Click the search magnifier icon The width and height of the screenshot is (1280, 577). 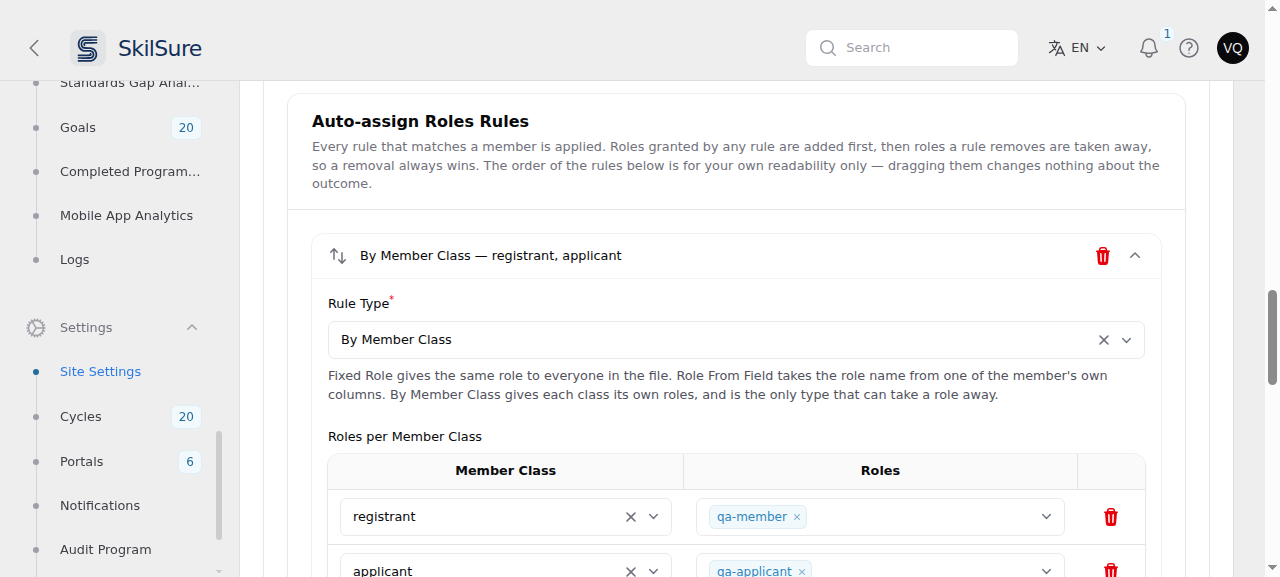point(827,48)
